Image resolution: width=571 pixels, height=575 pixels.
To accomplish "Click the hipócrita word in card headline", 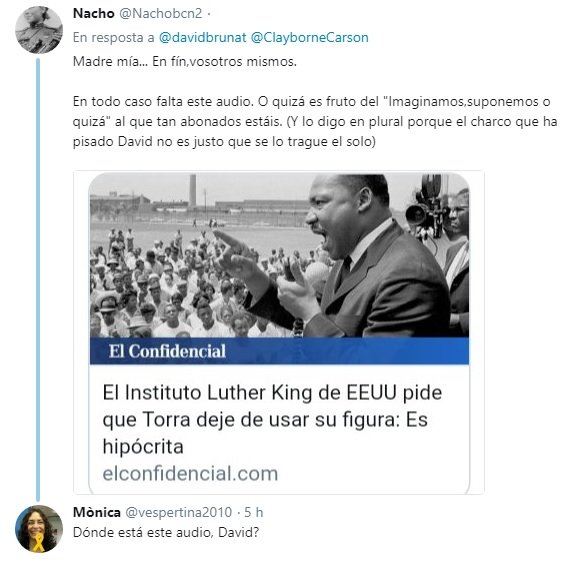I will click(x=143, y=447).
